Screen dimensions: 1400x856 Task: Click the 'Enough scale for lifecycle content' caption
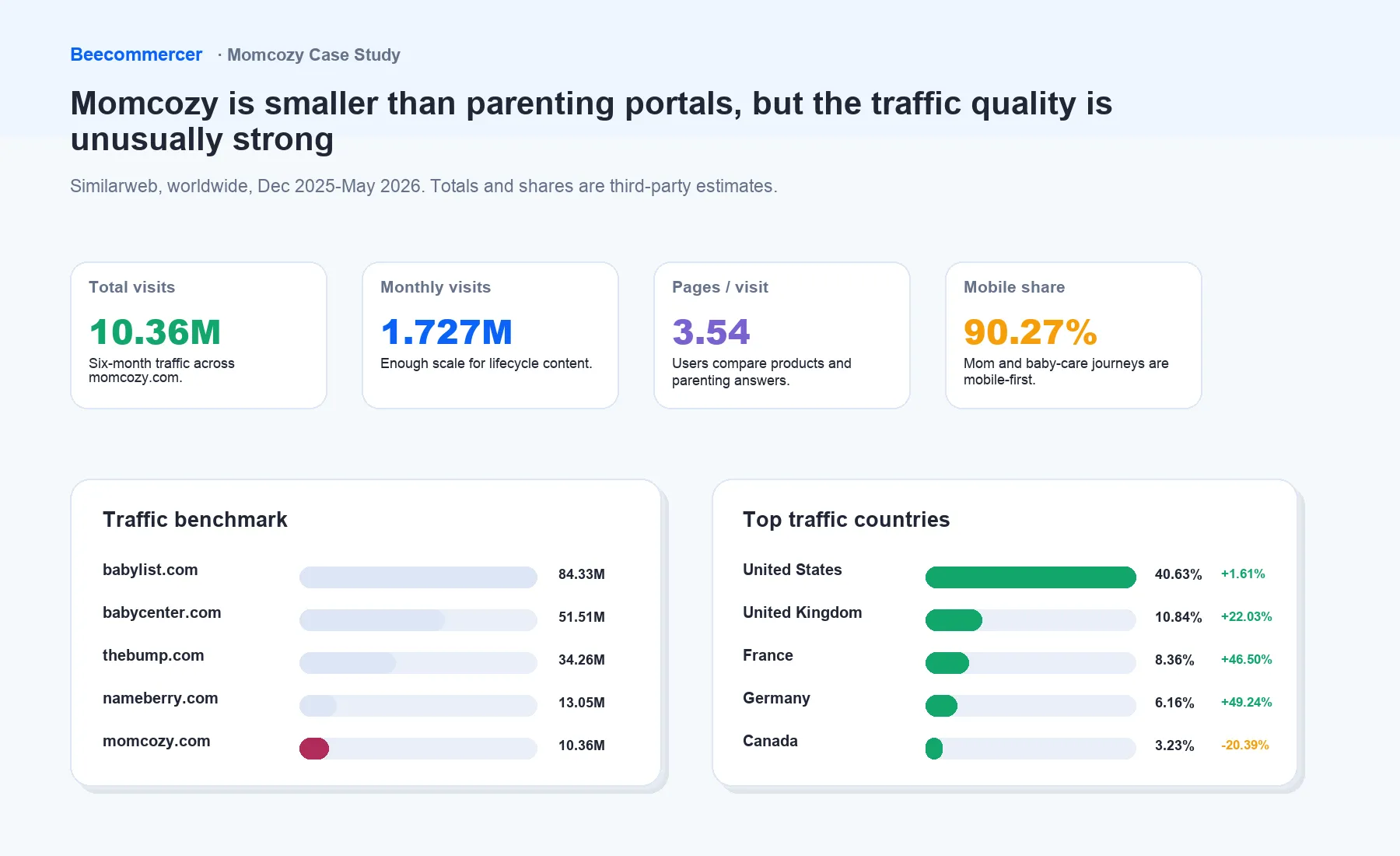(486, 363)
